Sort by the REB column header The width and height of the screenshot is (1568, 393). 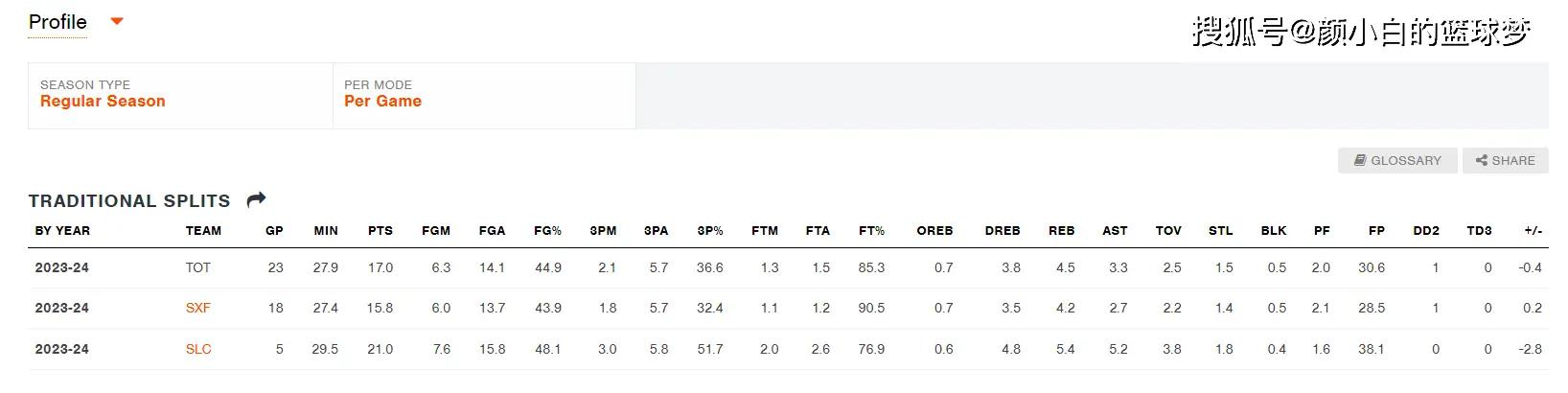tap(1061, 231)
